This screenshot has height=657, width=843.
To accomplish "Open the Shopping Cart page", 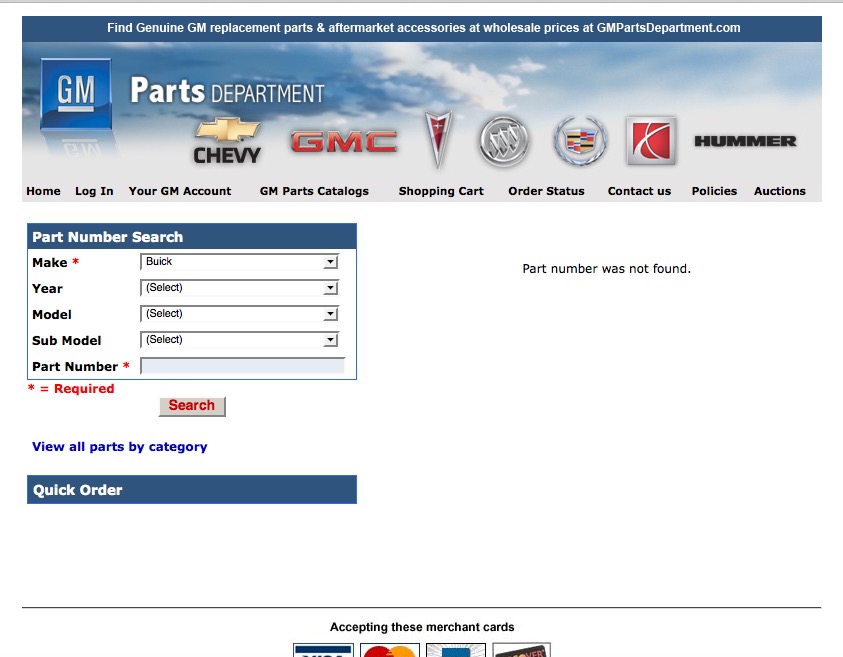I will tap(441, 191).
